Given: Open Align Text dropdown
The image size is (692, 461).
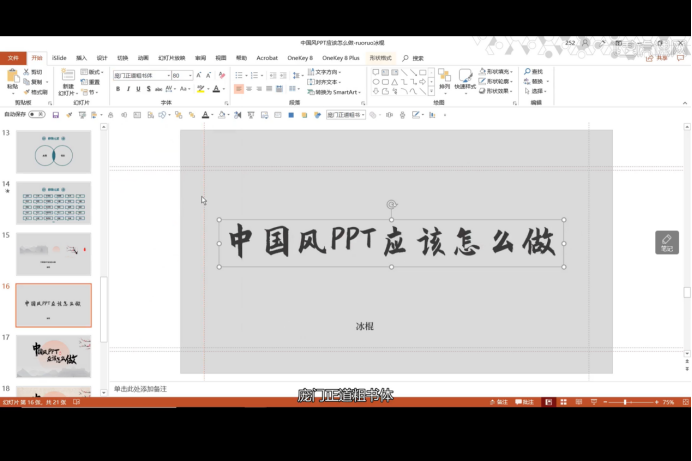Looking at the screenshot, I should [x=324, y=82].
